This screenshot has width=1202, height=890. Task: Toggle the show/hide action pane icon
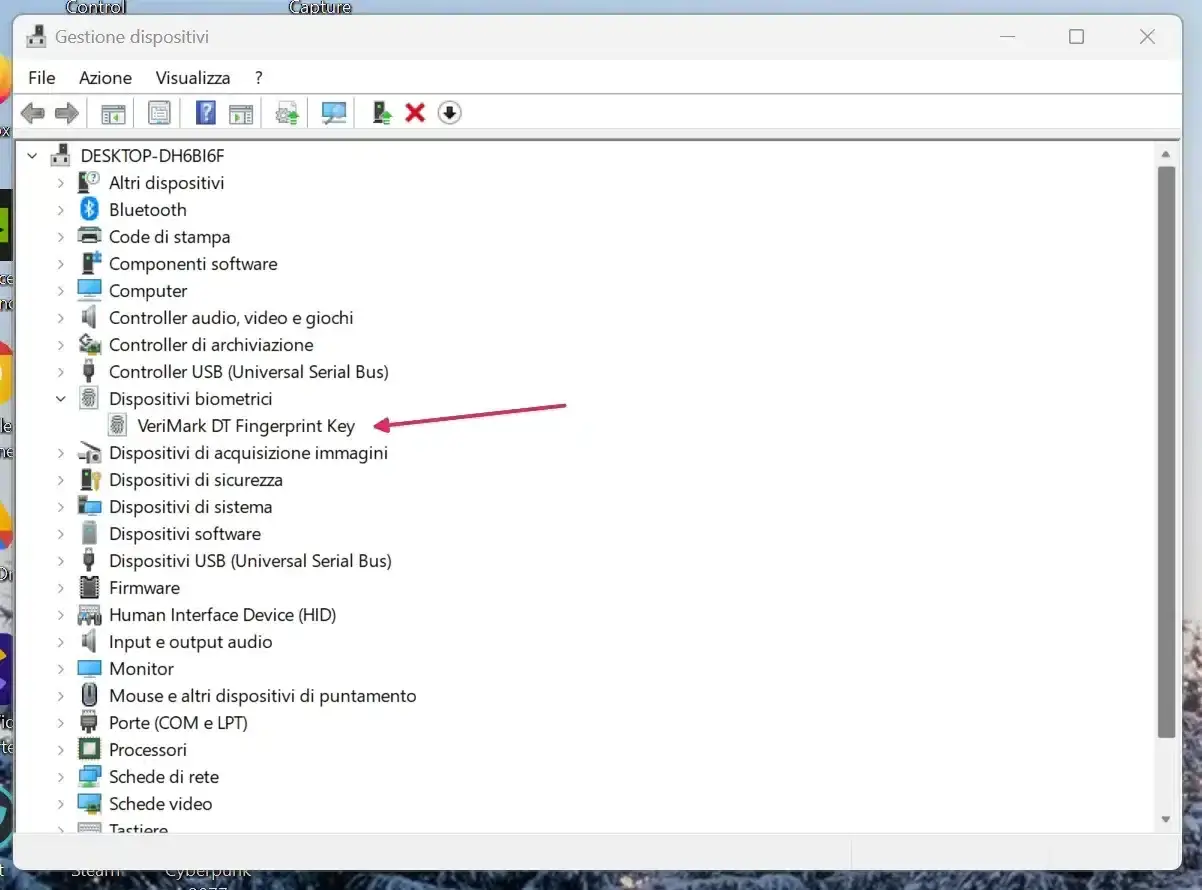pos(241,113)
